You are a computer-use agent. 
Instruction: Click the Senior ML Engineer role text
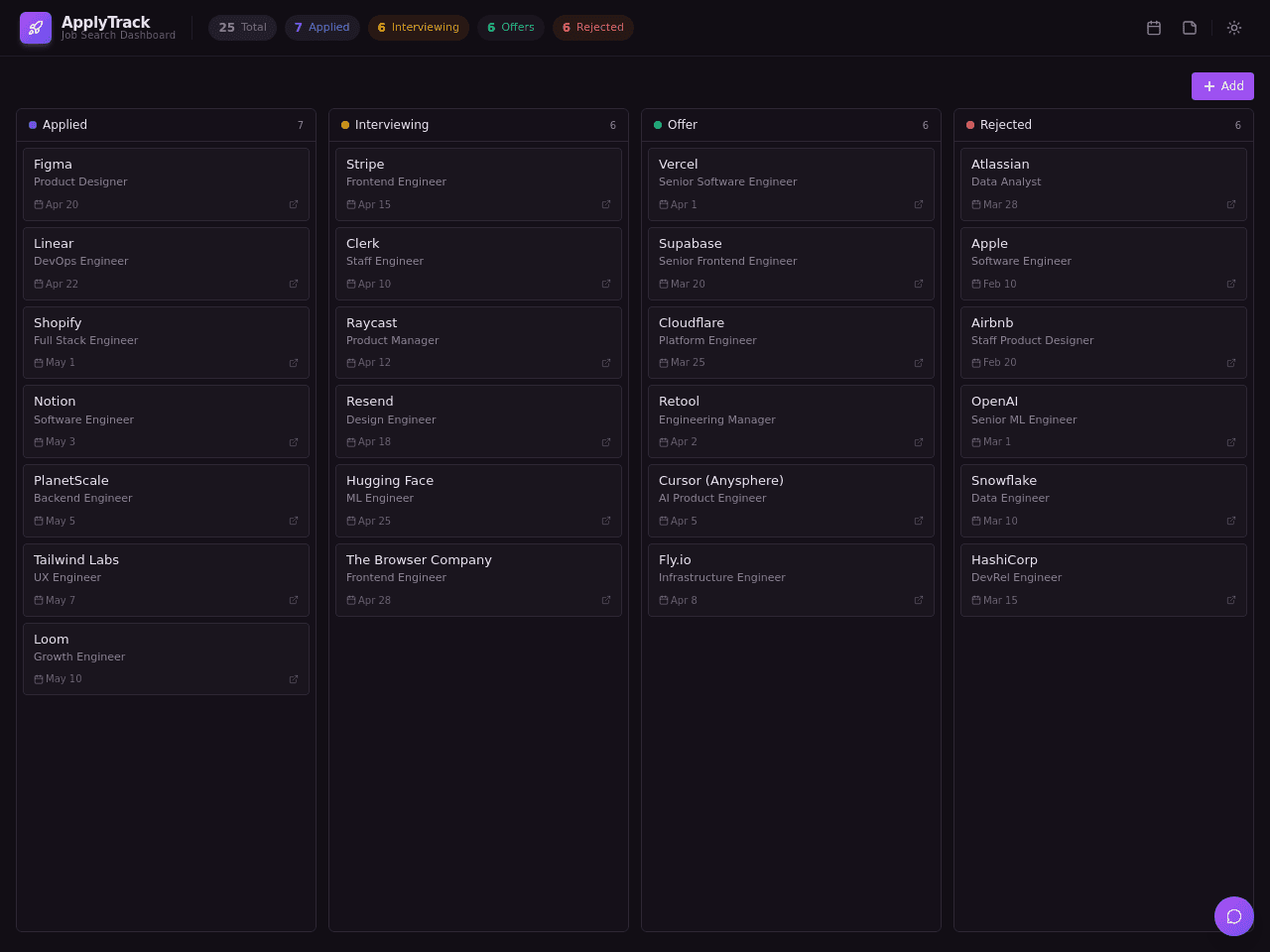tap(1024, 419)
